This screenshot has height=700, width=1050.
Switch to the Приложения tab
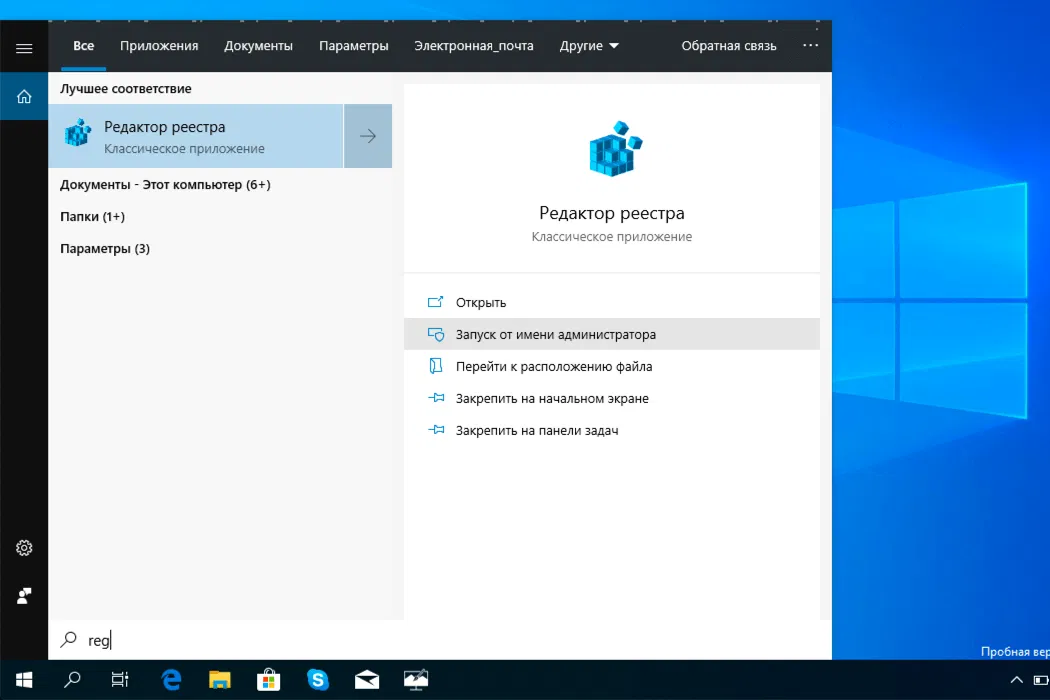pyautogui.click(x=159, y=46)
